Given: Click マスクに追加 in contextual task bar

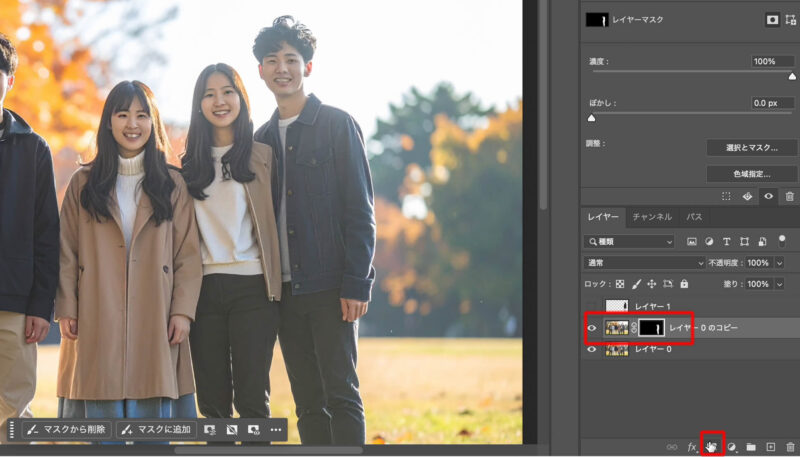Looking at the screenshot, I should (157, 429).
